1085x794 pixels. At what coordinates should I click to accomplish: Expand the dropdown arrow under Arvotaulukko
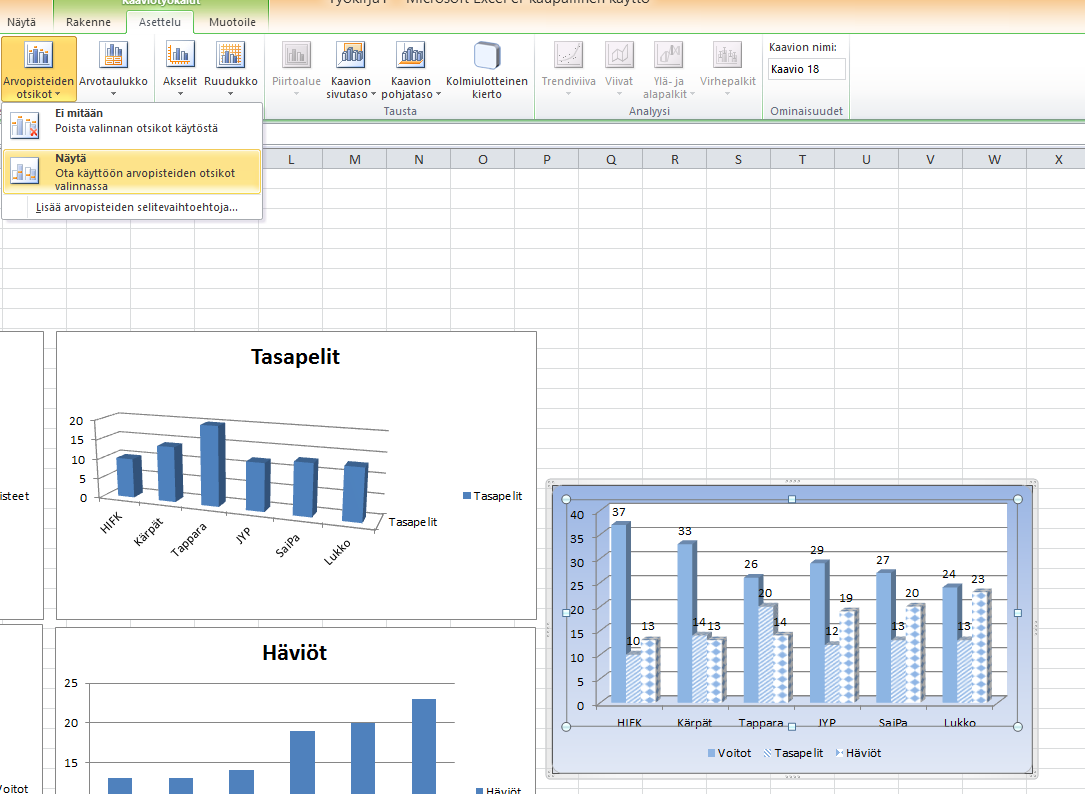(113, 95)
